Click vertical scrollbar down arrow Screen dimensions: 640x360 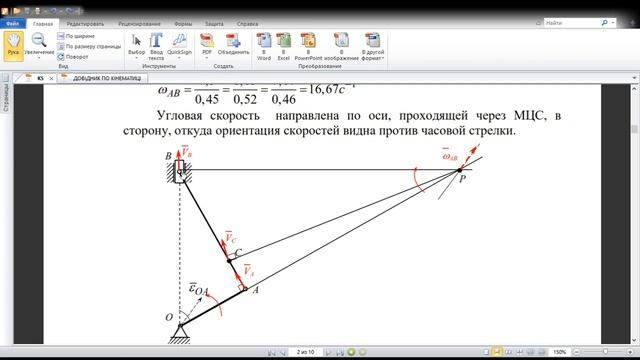tap(634, 340)
